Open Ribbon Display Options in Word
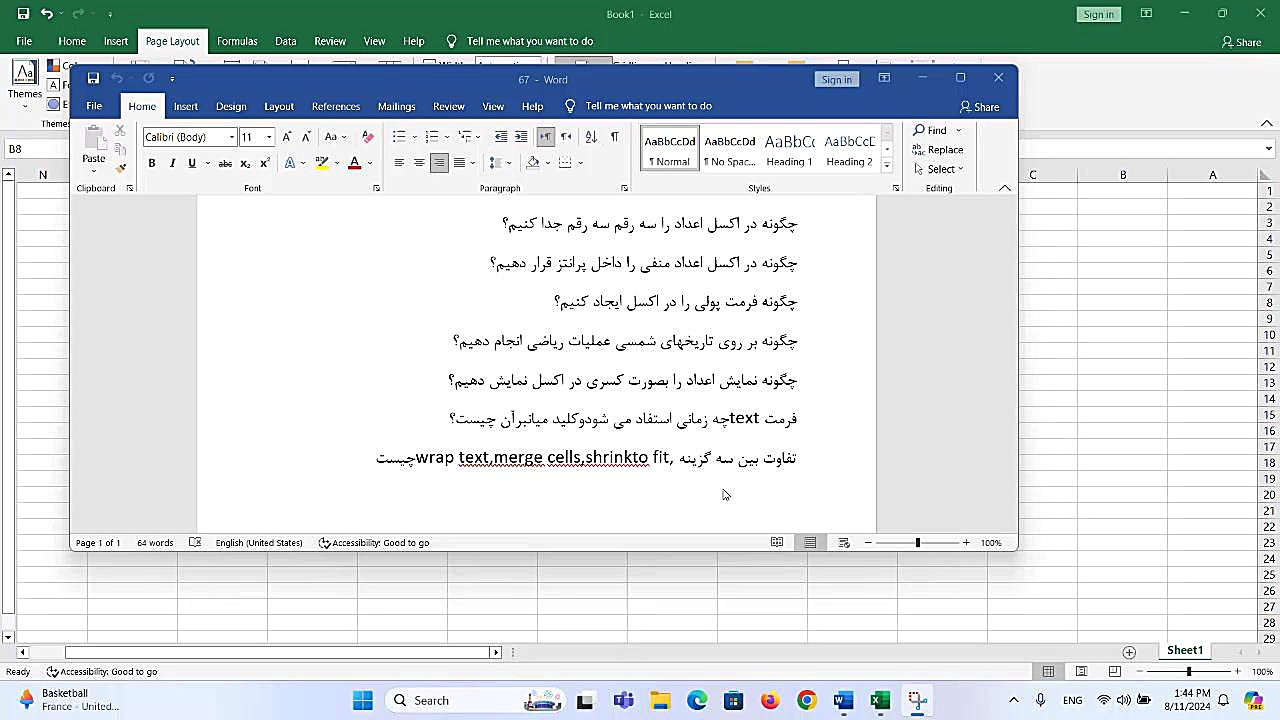Viewport: 1280px width, 720px height. [x=884, y=78]
